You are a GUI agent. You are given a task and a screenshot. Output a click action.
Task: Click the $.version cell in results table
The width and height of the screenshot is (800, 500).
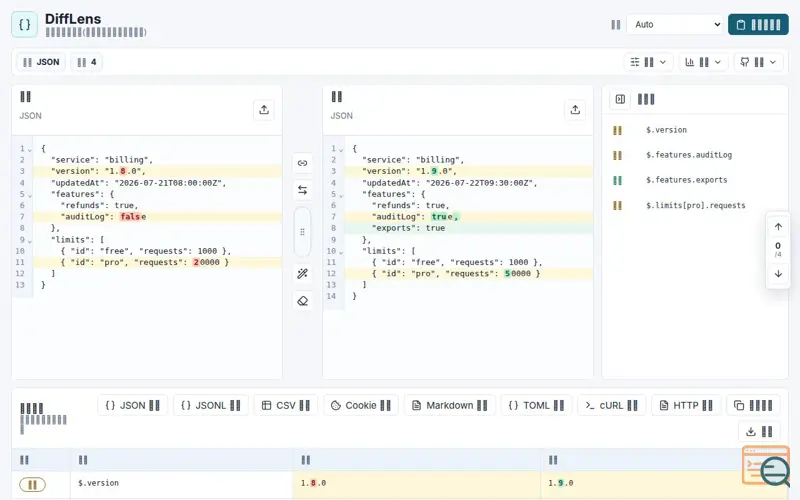(x=181, y=483)
